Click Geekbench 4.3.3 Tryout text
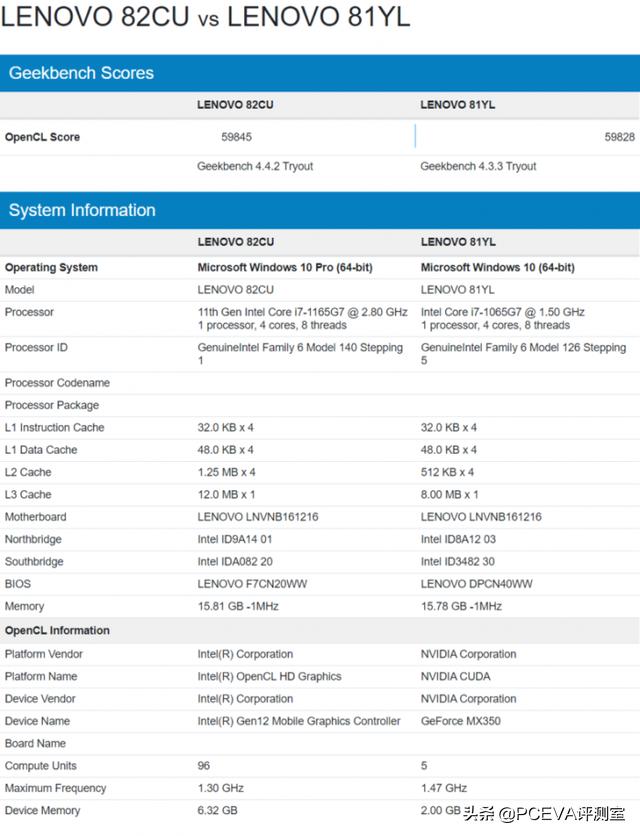Viewport: 640px width, 836px height. click(x=478, y=166)
